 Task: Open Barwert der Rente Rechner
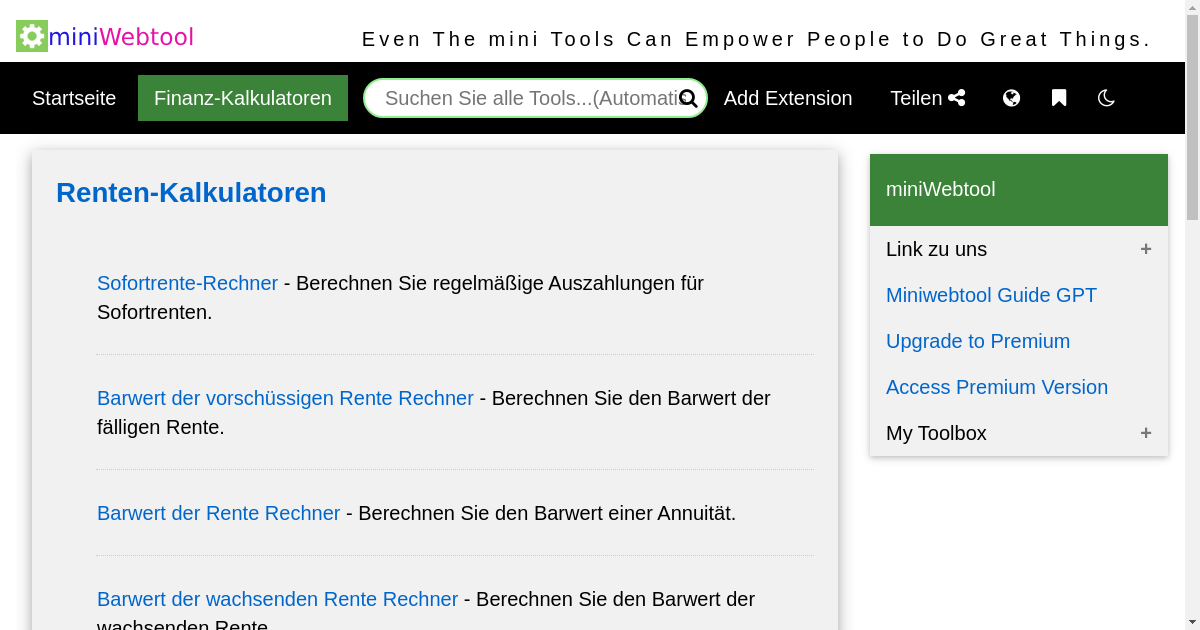(x=218, y=513)
